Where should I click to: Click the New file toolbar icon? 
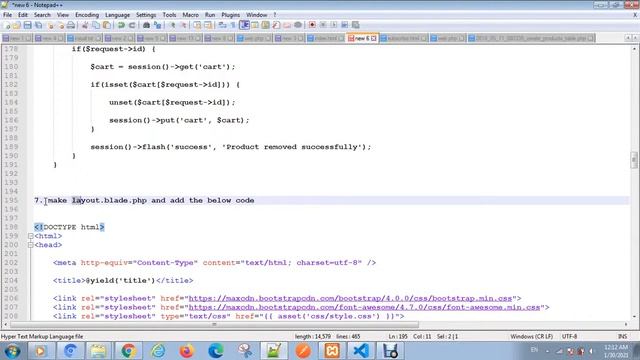click(x=7, y=25)
